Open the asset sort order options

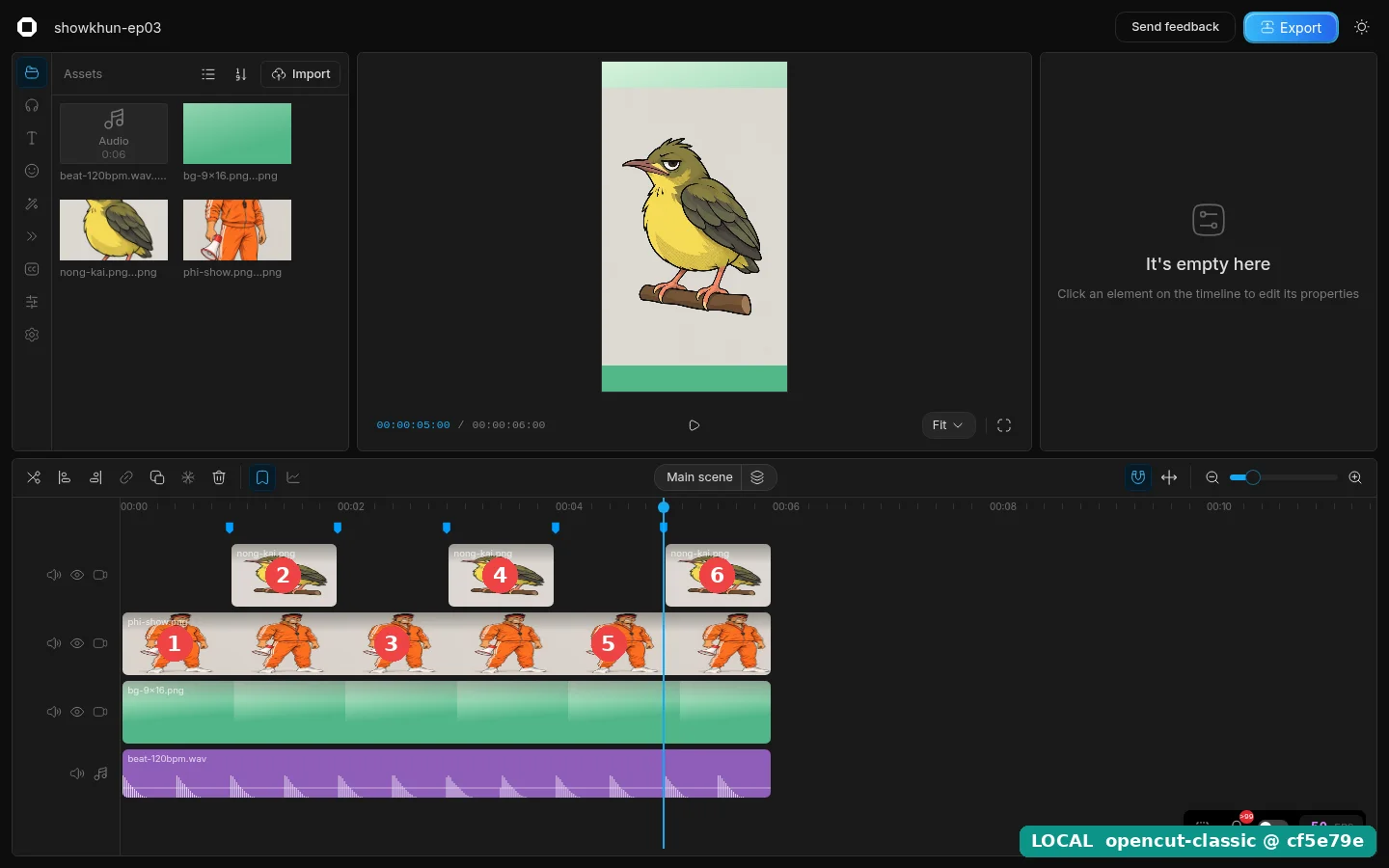[x=241, y=74]
